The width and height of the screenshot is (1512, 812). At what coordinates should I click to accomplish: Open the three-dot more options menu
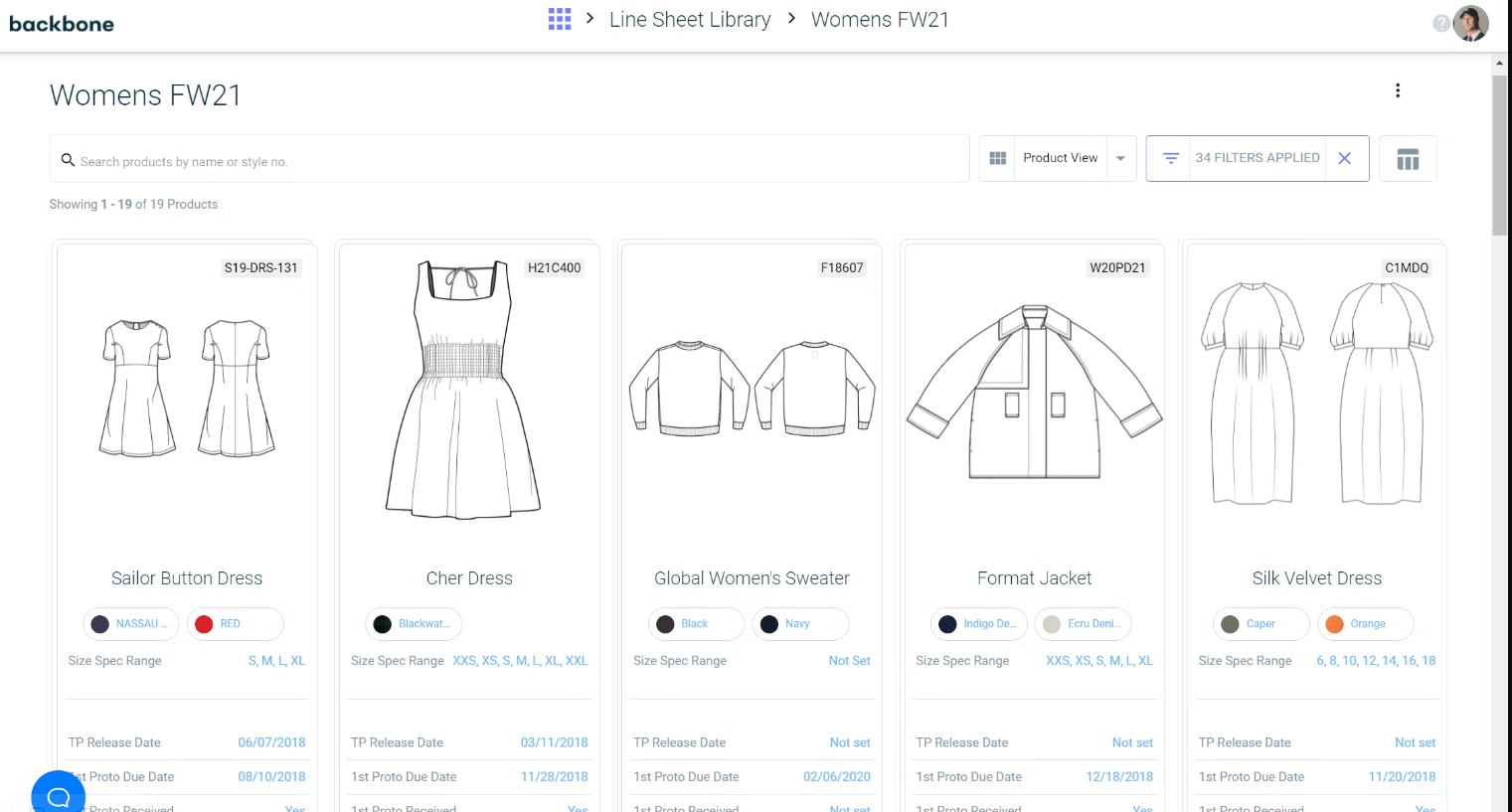pyautogui.click(x=1398, y=90)
